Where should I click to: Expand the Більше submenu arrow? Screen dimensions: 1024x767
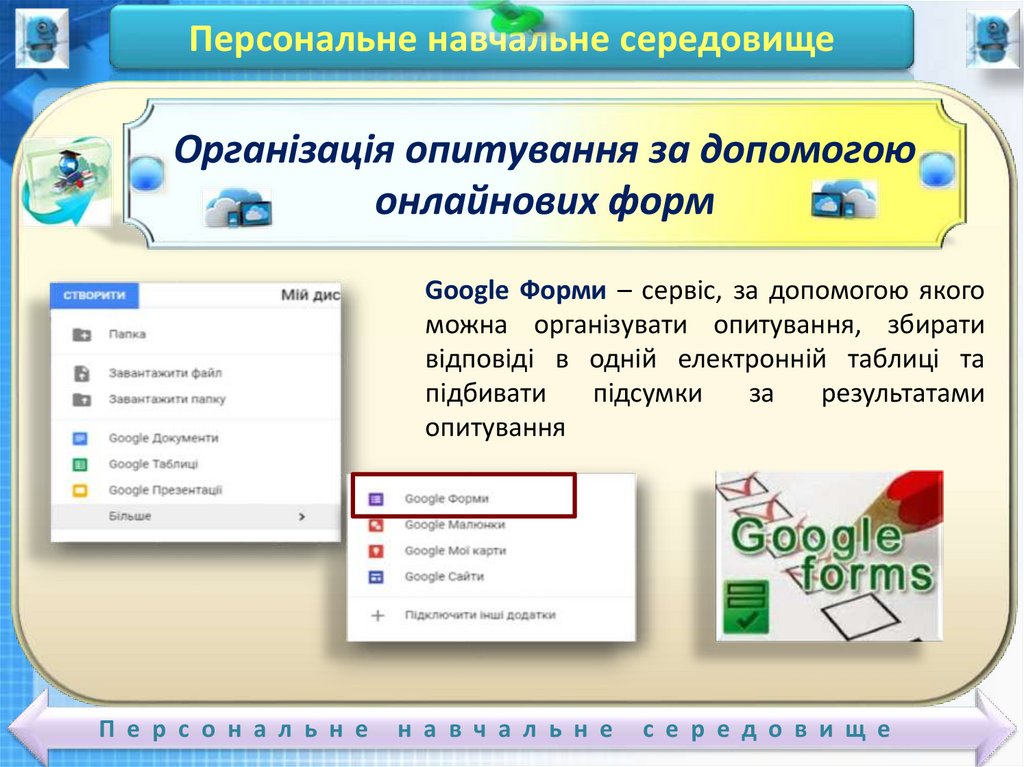(x=302, y=517)
